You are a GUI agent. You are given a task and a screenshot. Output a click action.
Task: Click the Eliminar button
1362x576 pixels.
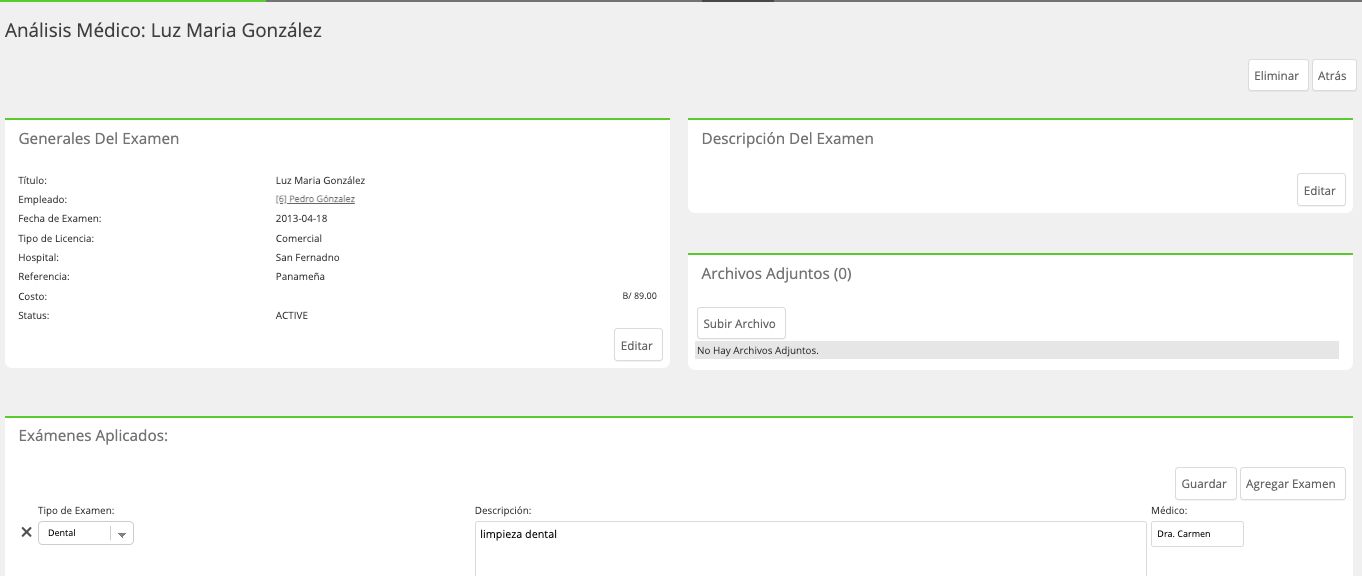pyautogui.click(x=1278, y=76)
